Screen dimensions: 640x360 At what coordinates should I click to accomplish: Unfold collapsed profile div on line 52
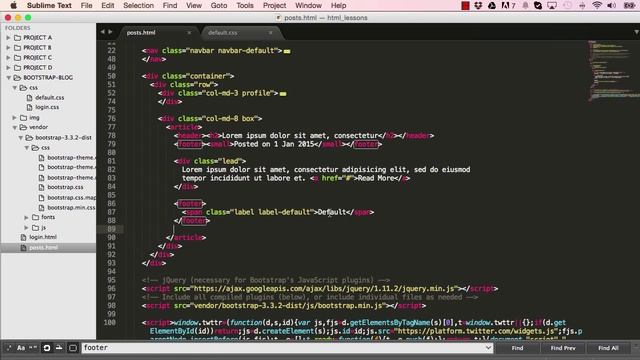[x=283, y=93]
